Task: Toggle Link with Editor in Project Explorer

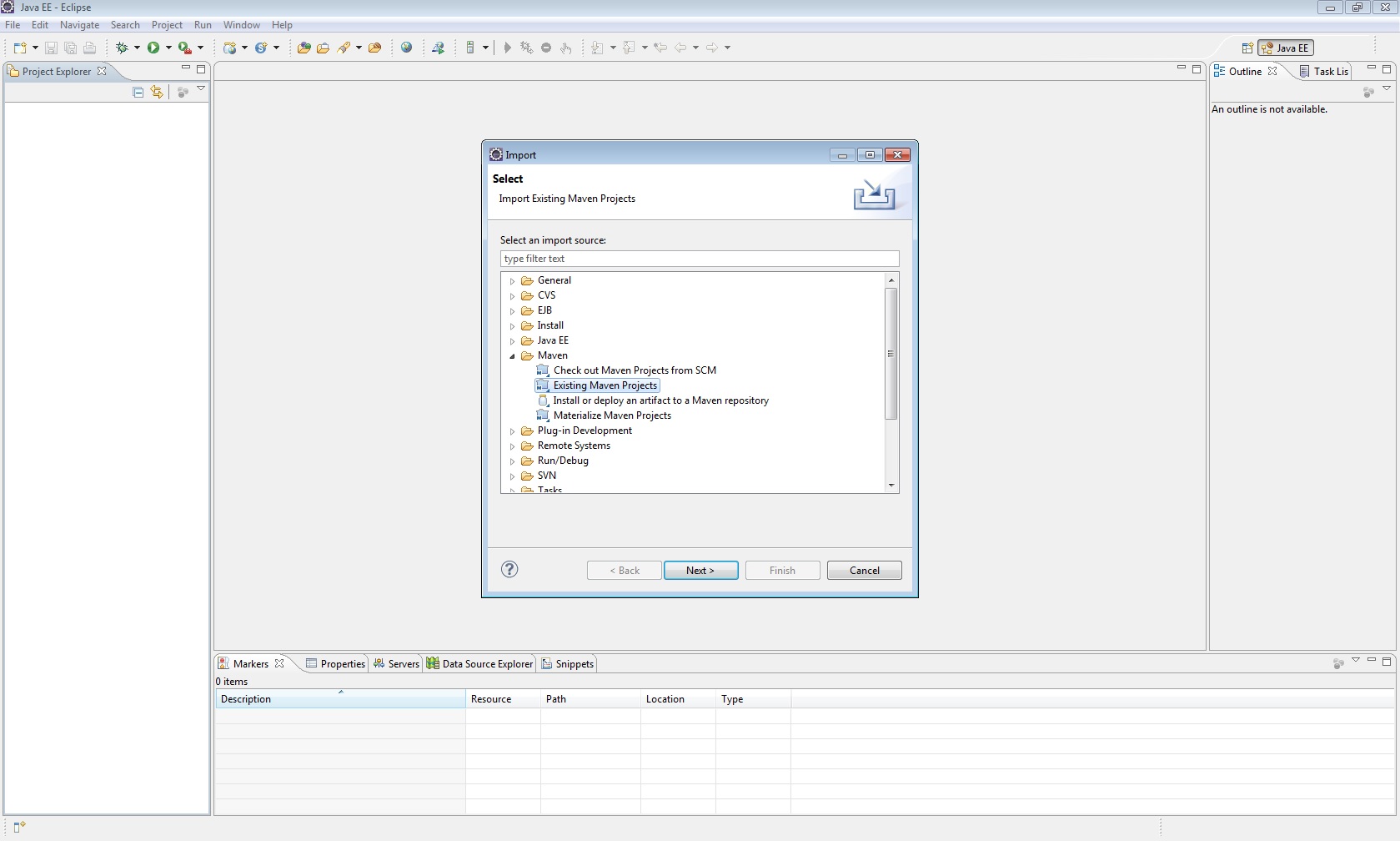Action: pyautogui.click(x=157, y=92)
